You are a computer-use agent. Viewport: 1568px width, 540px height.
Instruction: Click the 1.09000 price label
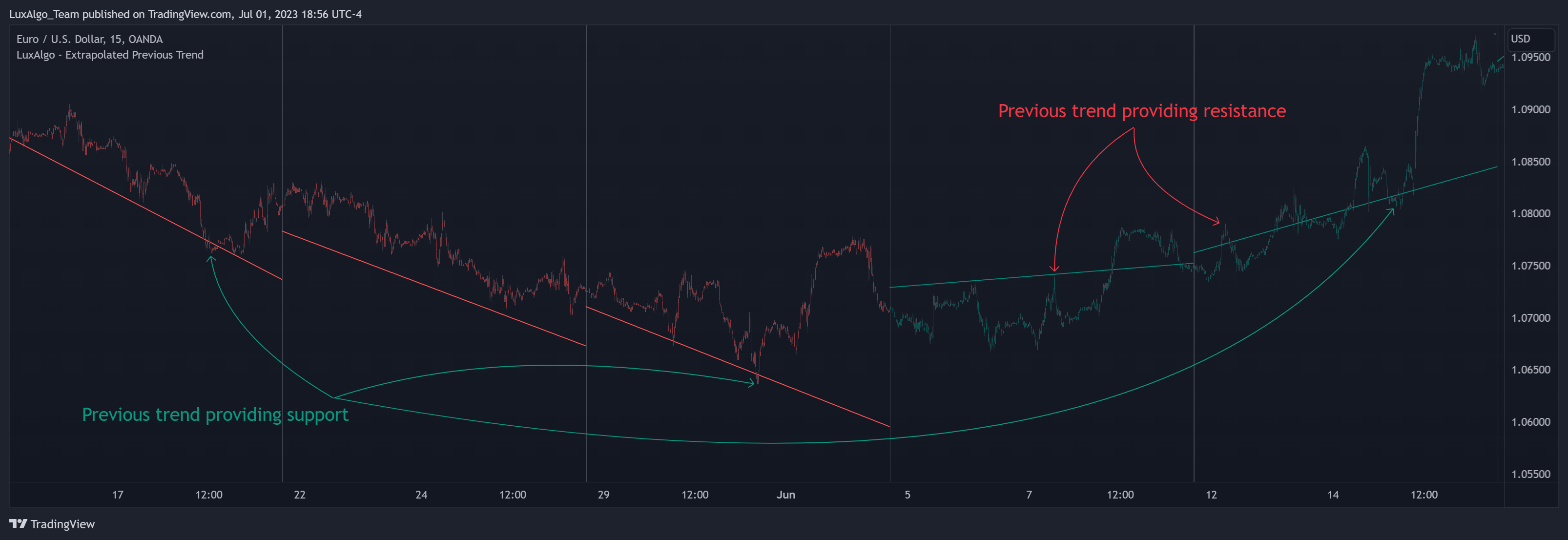[x=1530, y=109]
